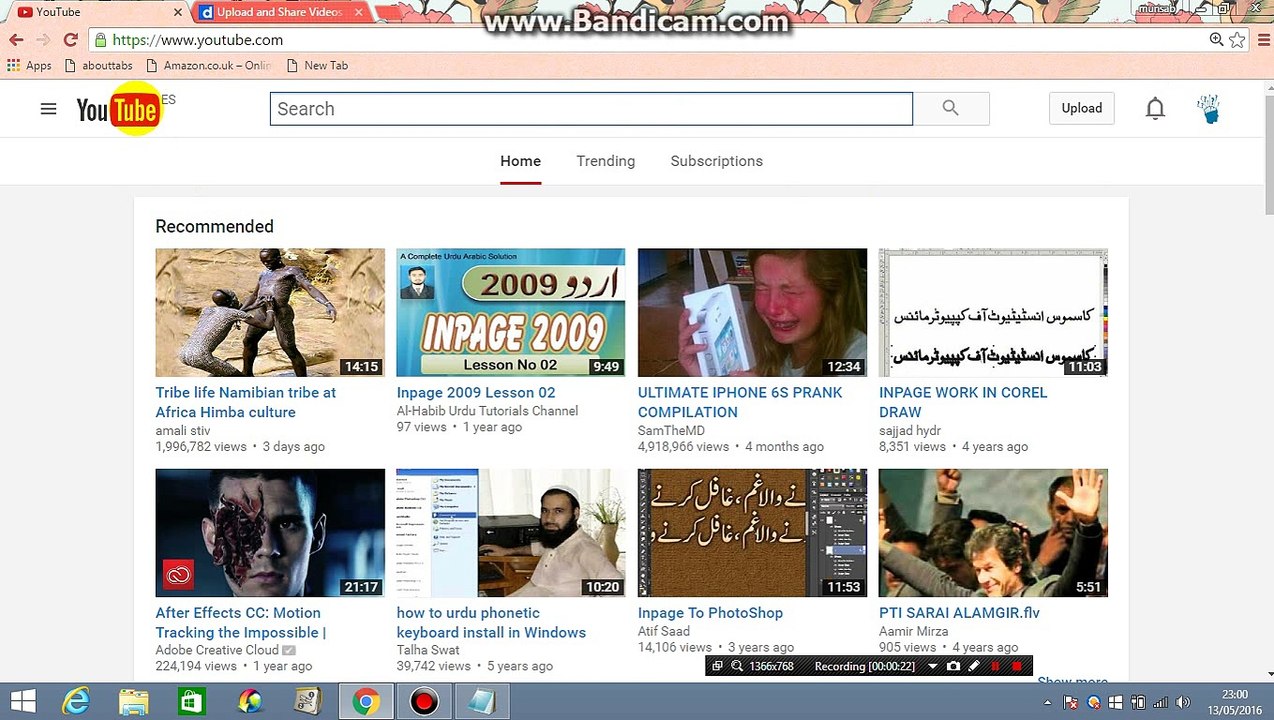Visit the Talha Swat channel
The height and width of the screenshot is (720, 1274).
coord(428,650)
